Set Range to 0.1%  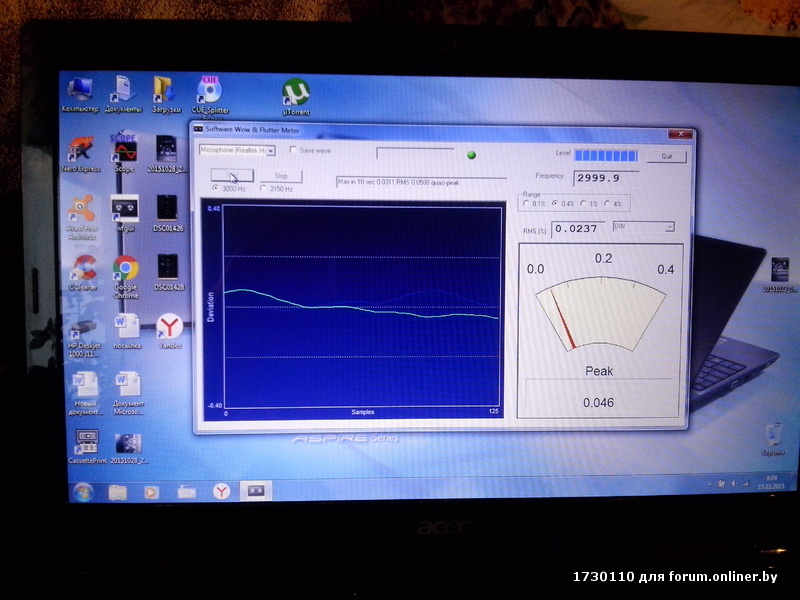coord(527,204)
